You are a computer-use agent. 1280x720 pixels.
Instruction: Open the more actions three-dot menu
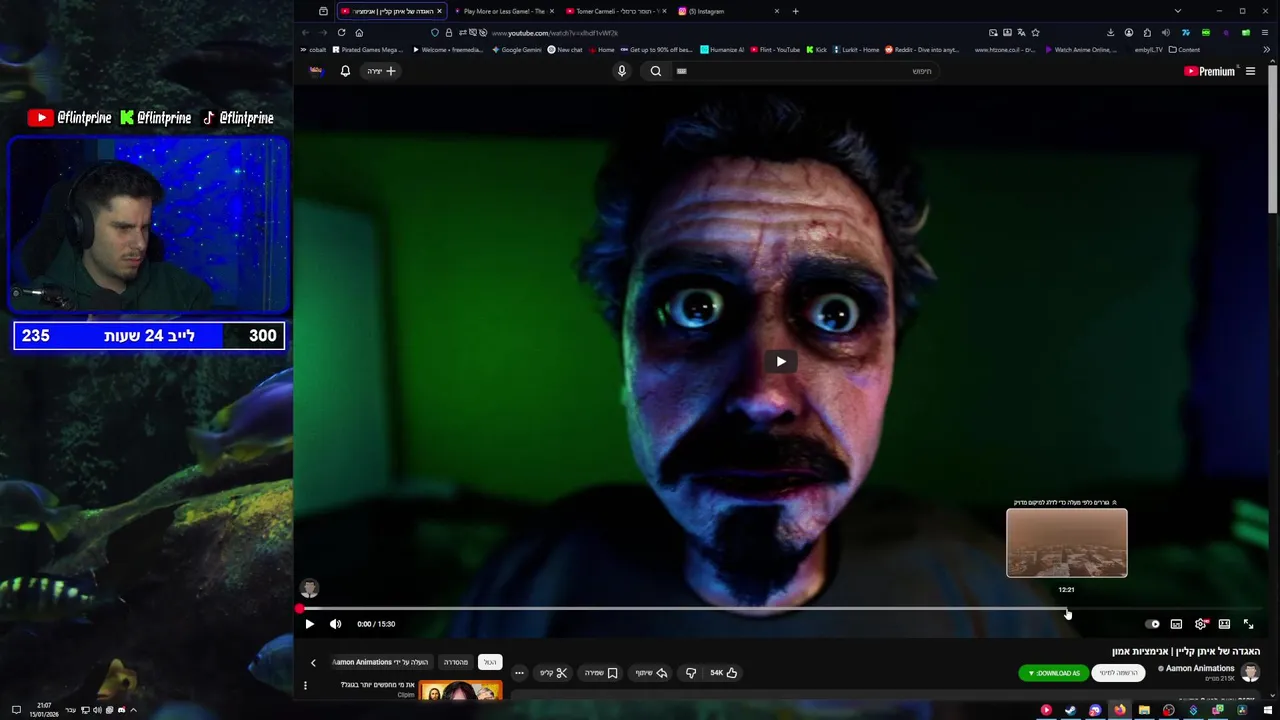[x=519, y=673]
